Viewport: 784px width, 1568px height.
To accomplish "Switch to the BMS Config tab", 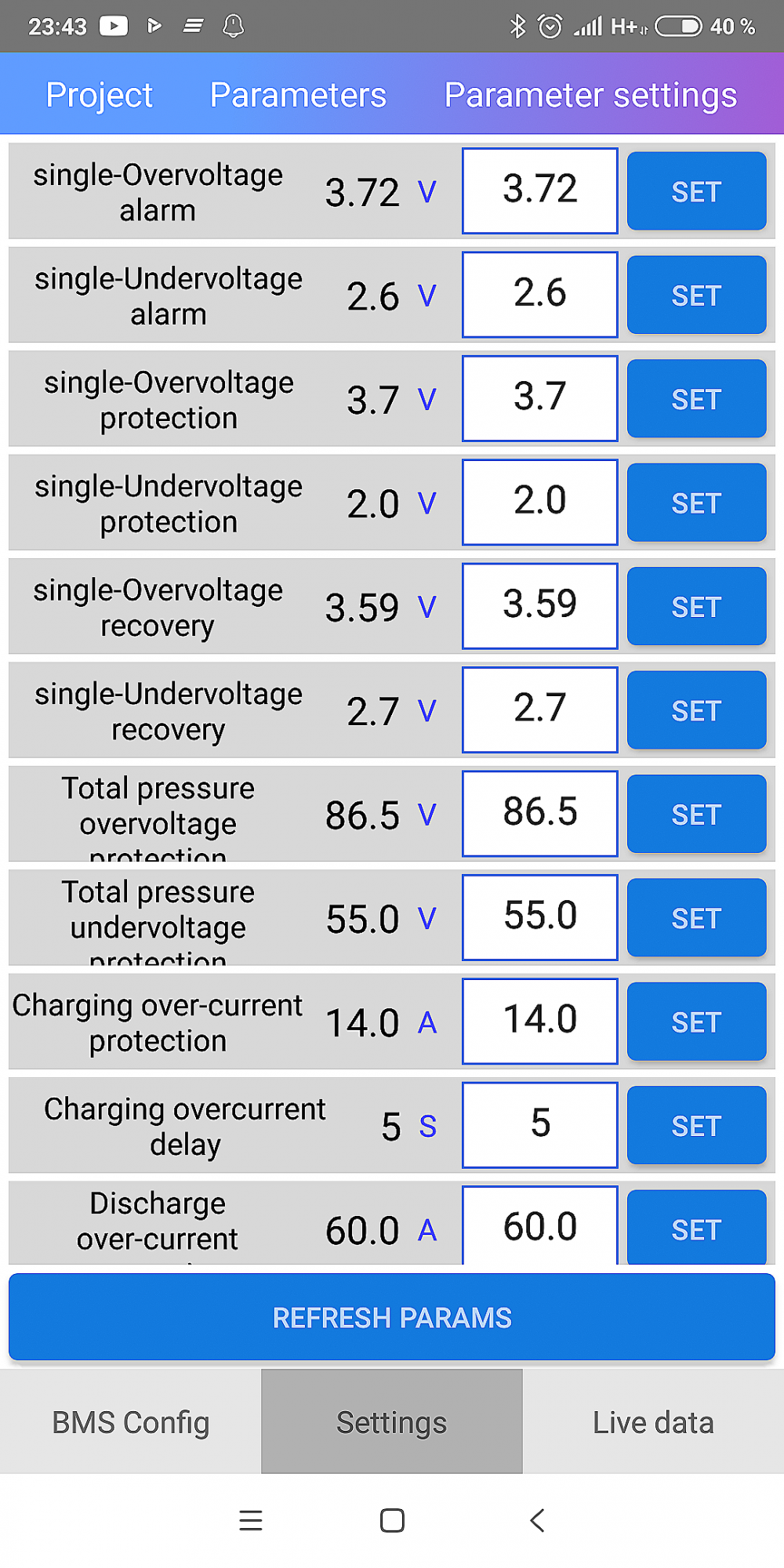I will point(131,1422).
